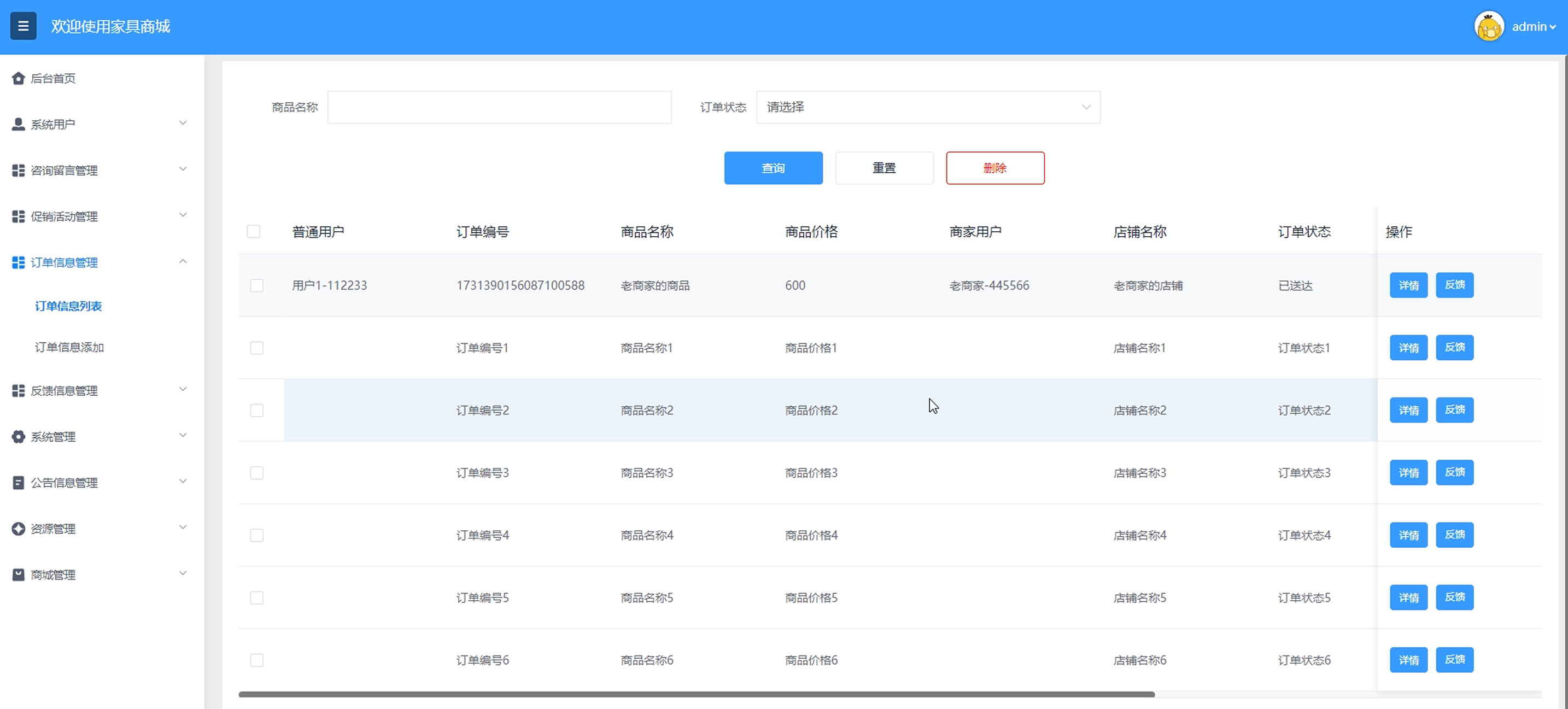Focus the 商品名称 search input field
Viewport: 1568px width, 709px height.
coord(499,107)
